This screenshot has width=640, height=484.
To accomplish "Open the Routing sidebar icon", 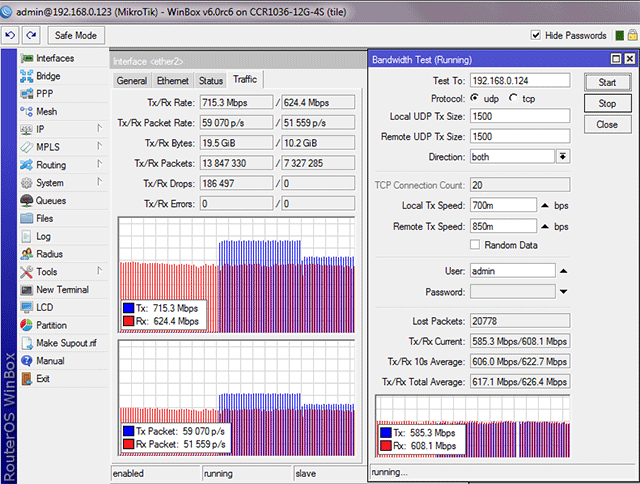I will [x=27, y=165].
